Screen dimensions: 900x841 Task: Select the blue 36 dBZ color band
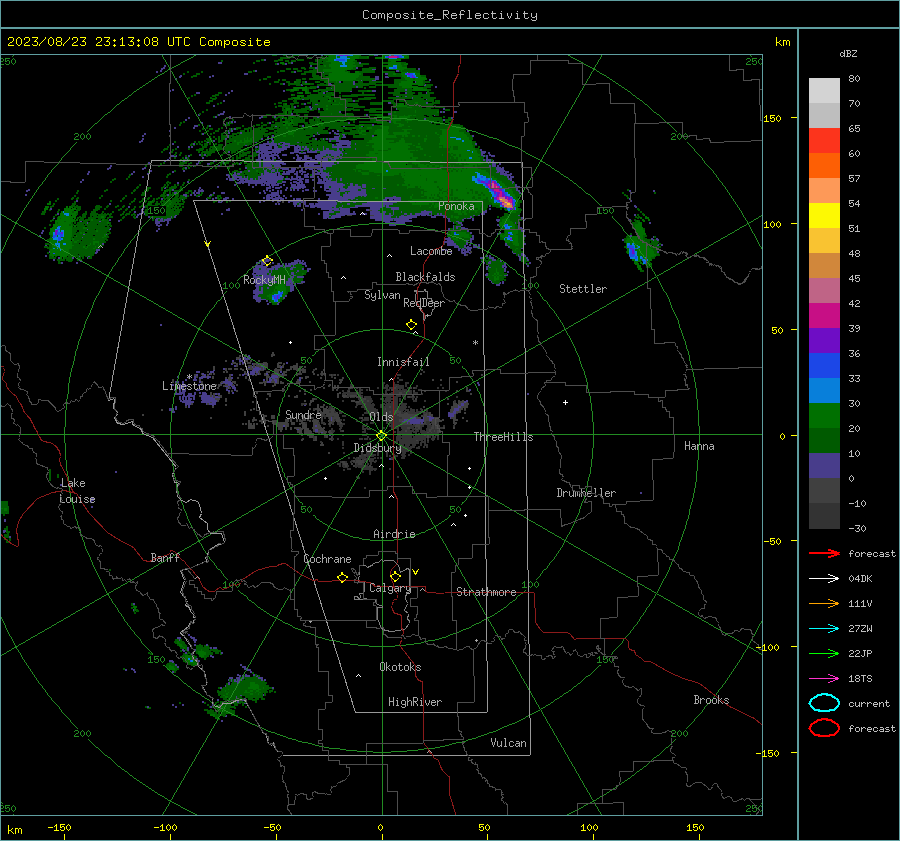coord(824,365)
